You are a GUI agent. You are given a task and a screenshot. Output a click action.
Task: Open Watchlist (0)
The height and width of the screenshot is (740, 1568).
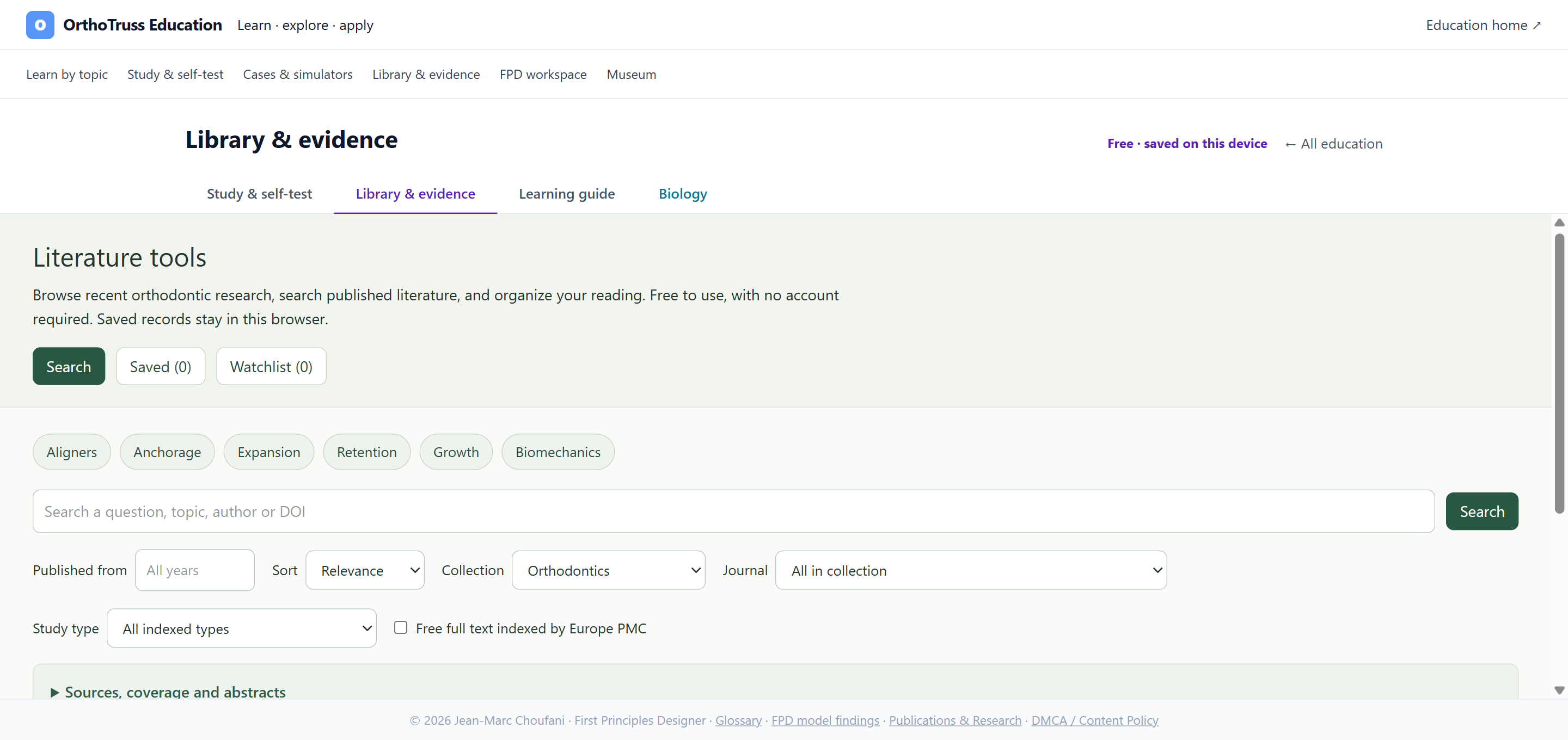272,366
